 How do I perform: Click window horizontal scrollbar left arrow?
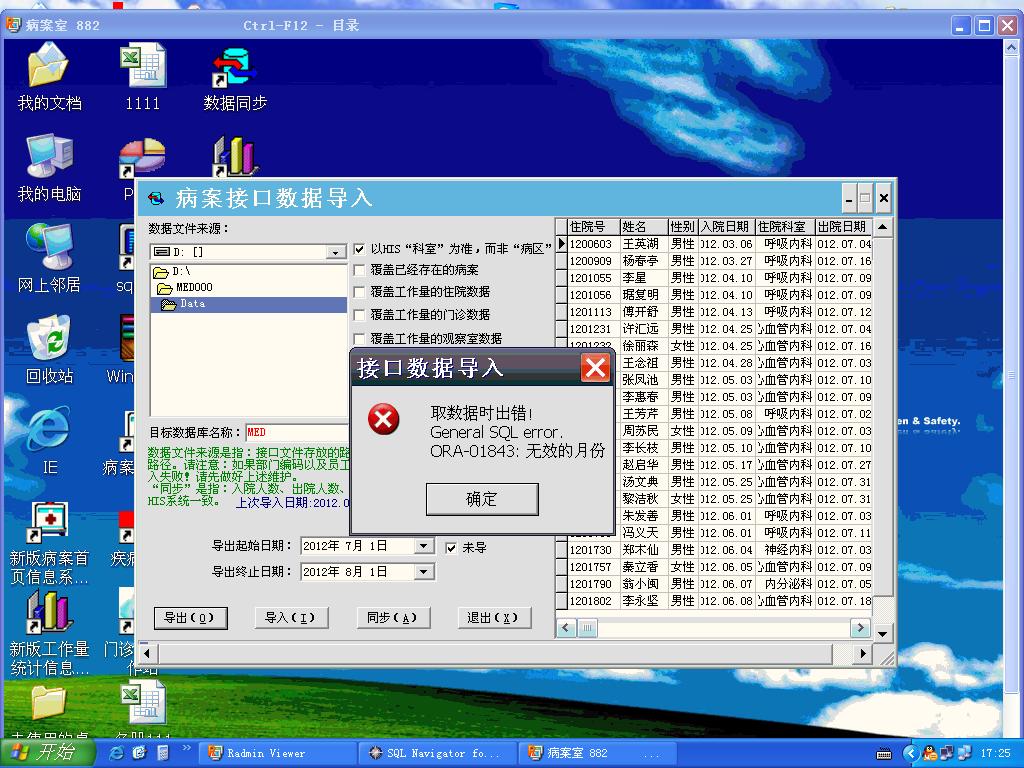click(x=146, y=653)
